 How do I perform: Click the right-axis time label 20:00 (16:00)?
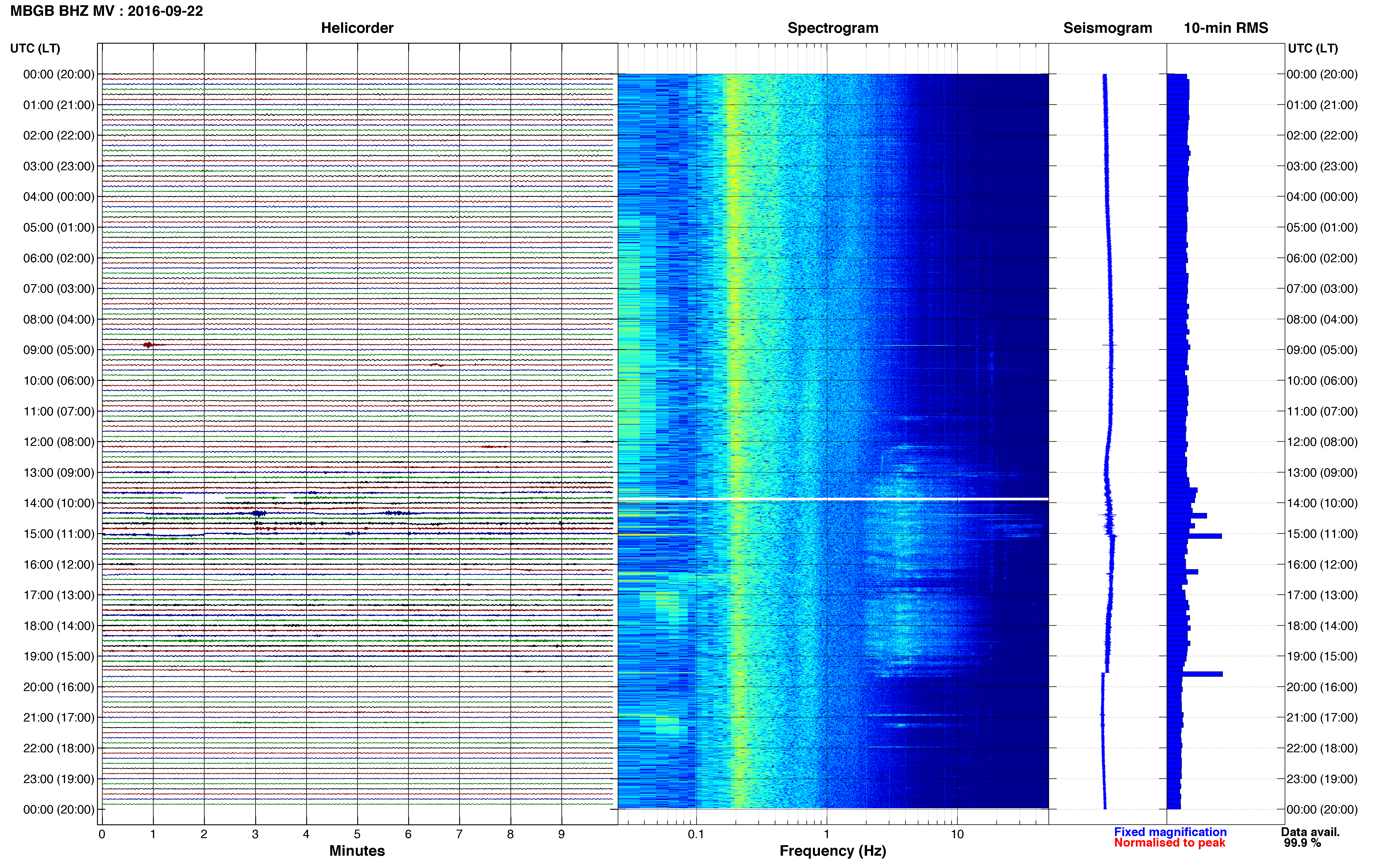(1322, 687)
